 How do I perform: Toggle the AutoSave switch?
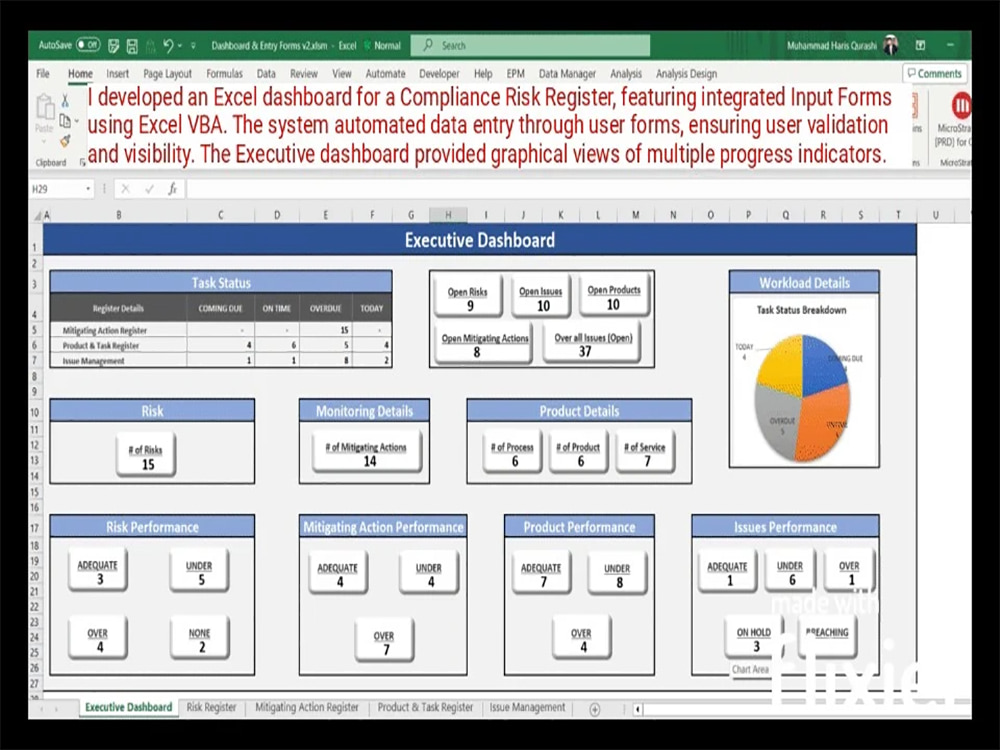[88, 45]
